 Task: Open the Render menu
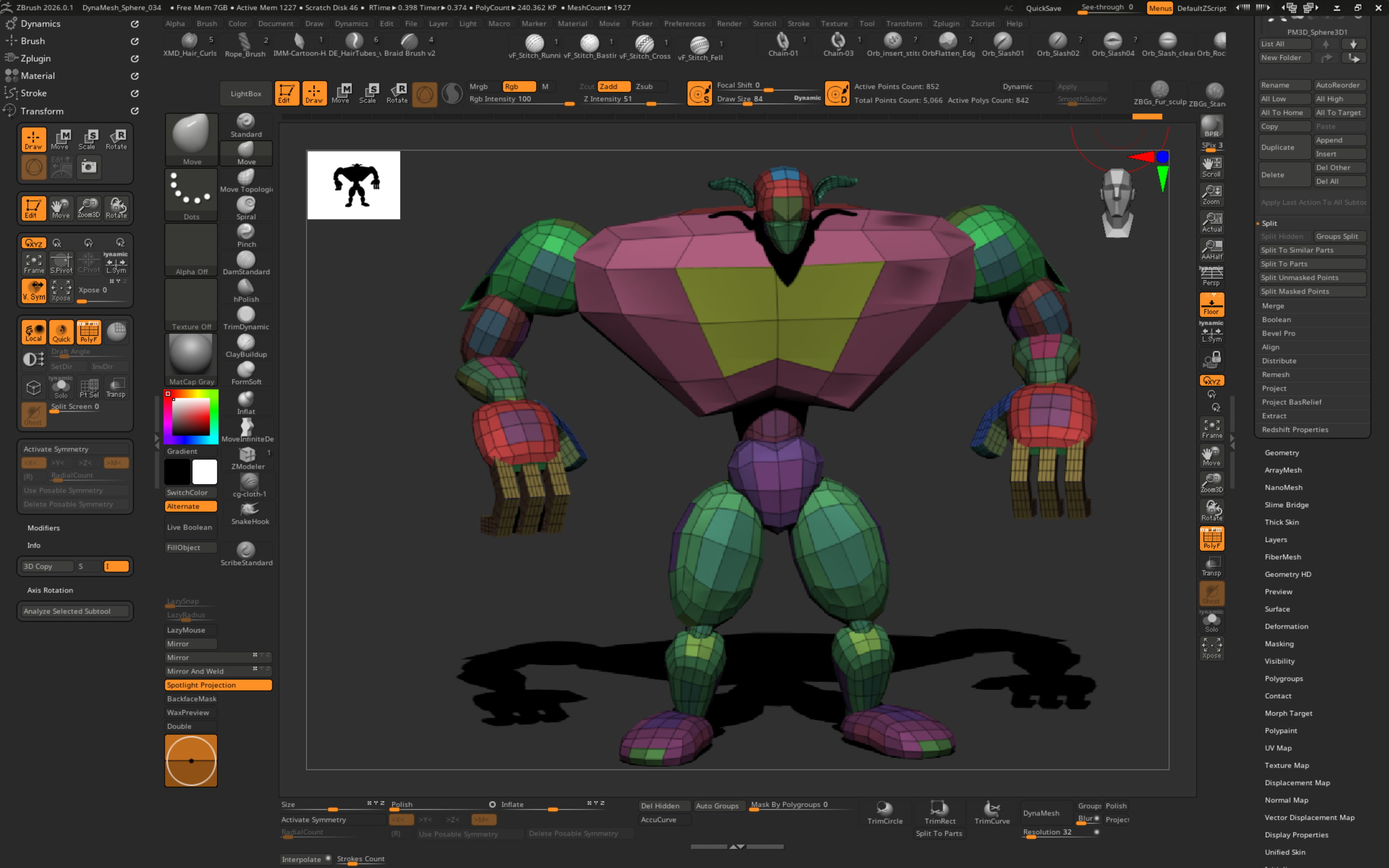point(729,23)
